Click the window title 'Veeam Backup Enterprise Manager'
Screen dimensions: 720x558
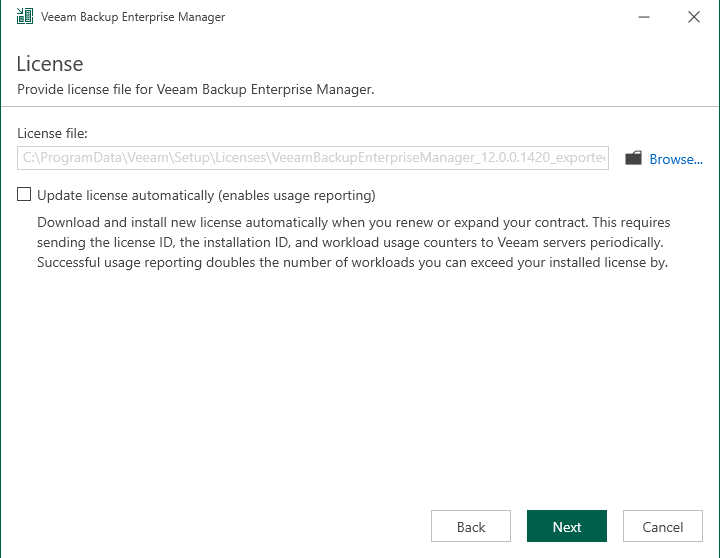pyautogui.click(x=133, y=17)
